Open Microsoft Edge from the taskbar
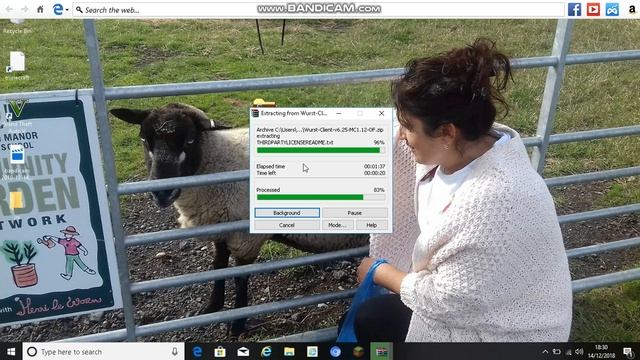640x360 pixels. tap(197, 351)
